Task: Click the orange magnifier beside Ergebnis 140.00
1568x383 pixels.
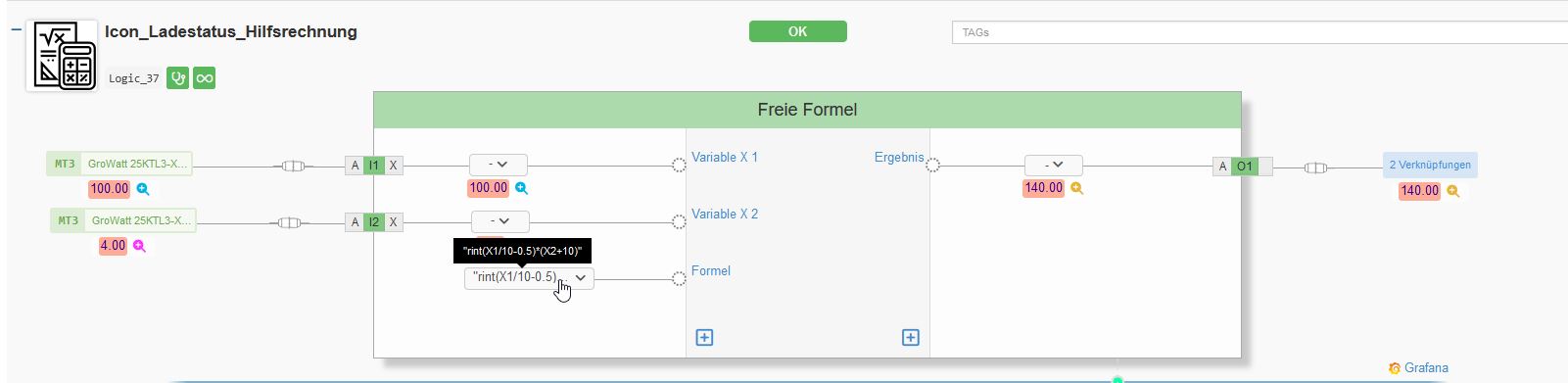Action: click(x=1076, y=188)
